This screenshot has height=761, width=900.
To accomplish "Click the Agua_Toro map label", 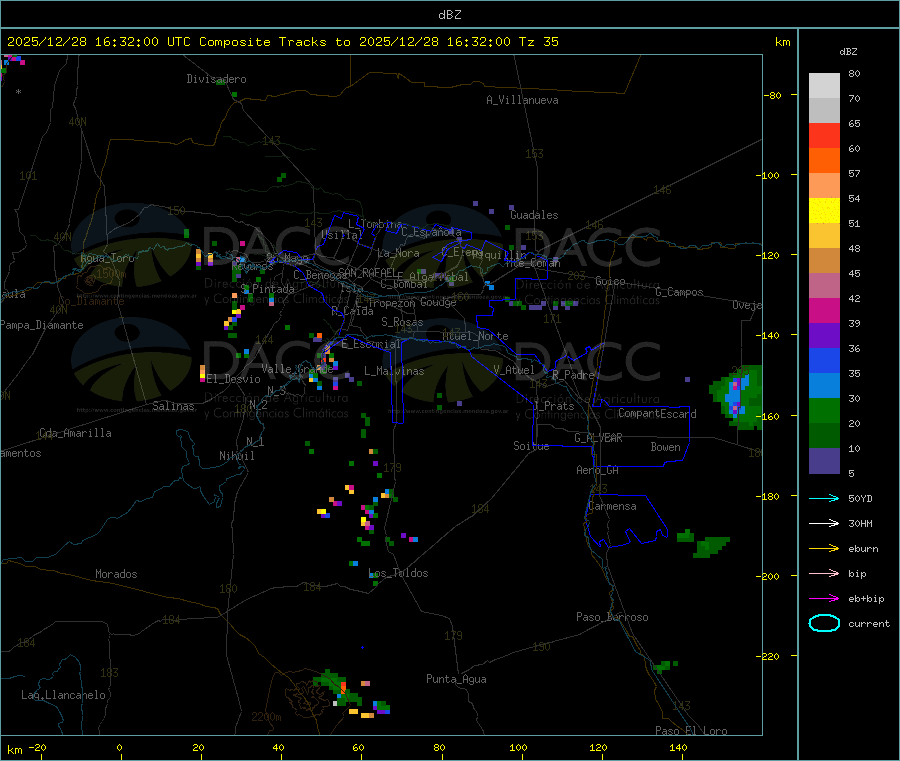I will (107, 258).
